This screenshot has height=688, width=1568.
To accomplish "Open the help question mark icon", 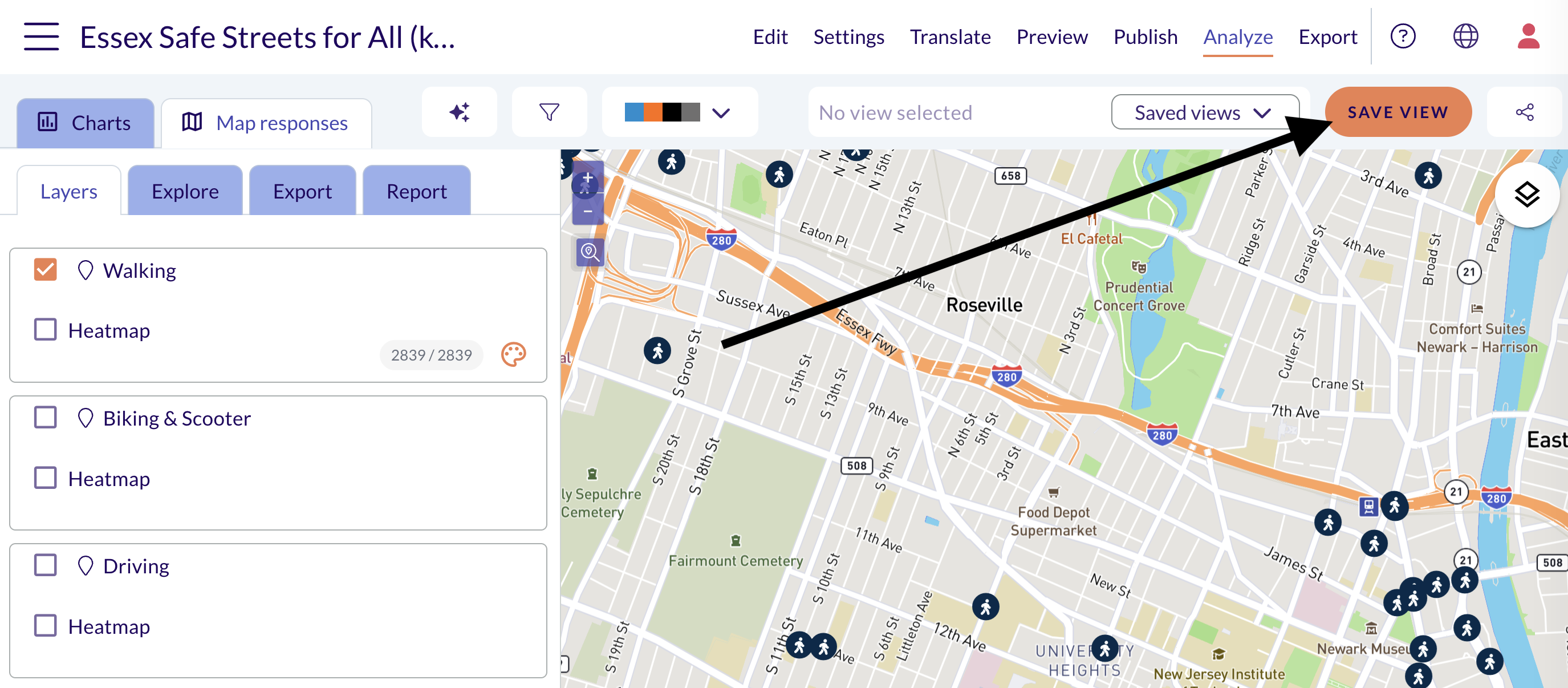I will click(1403, 37).
